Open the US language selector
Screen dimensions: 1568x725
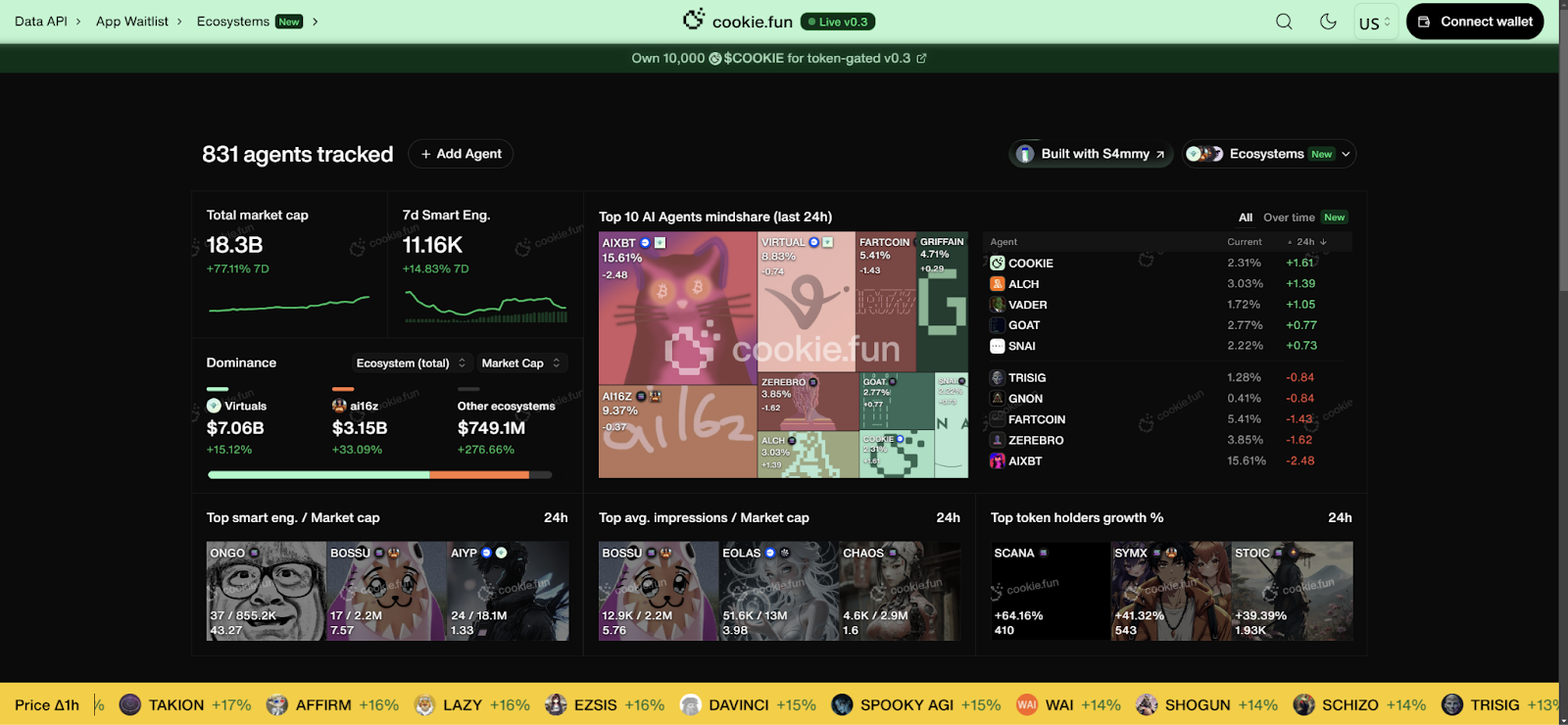tap(1375, 22)
